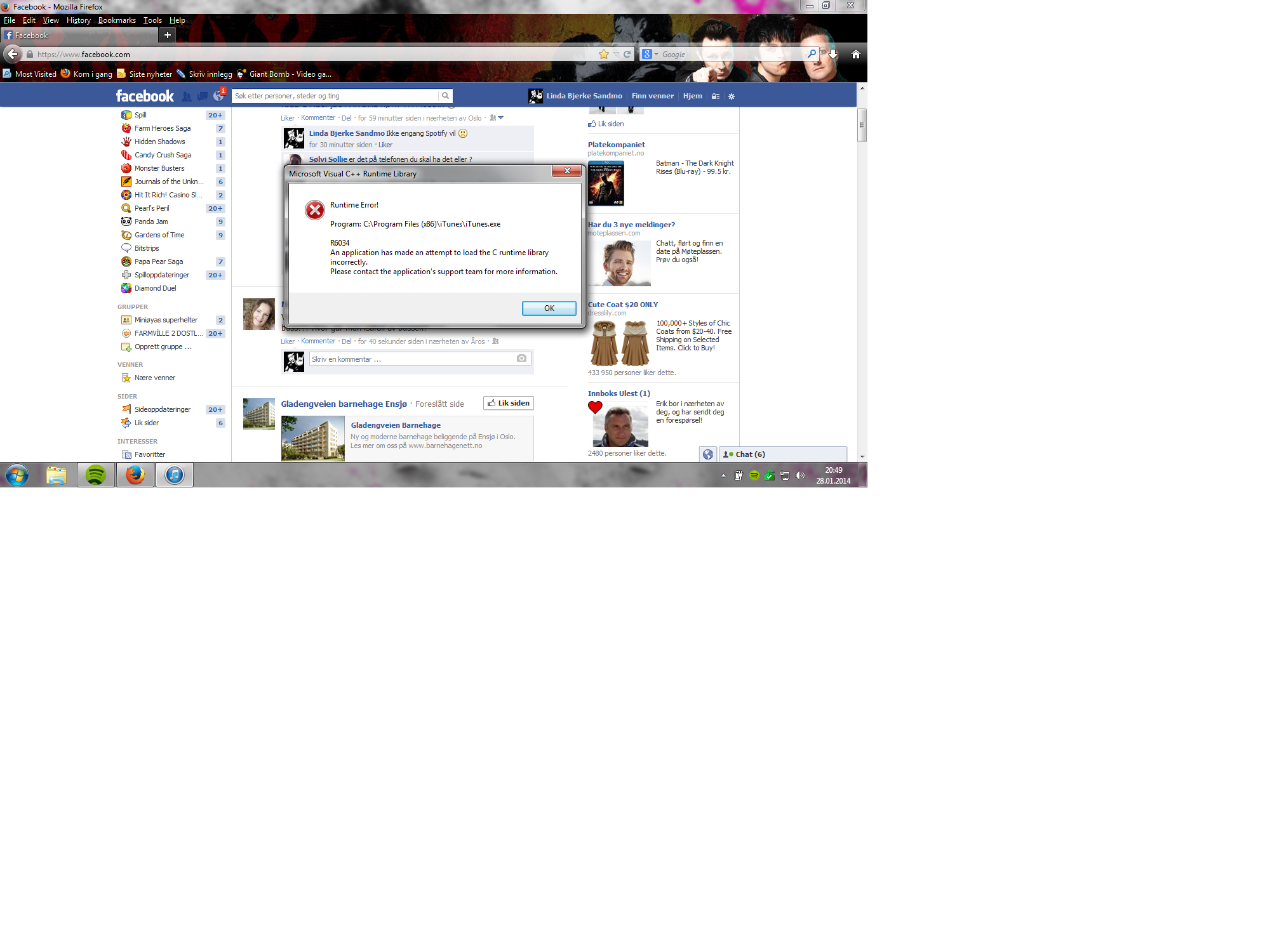Click the volume speaker tray icon
1270x952 pixels.
[x=800, y=475]
